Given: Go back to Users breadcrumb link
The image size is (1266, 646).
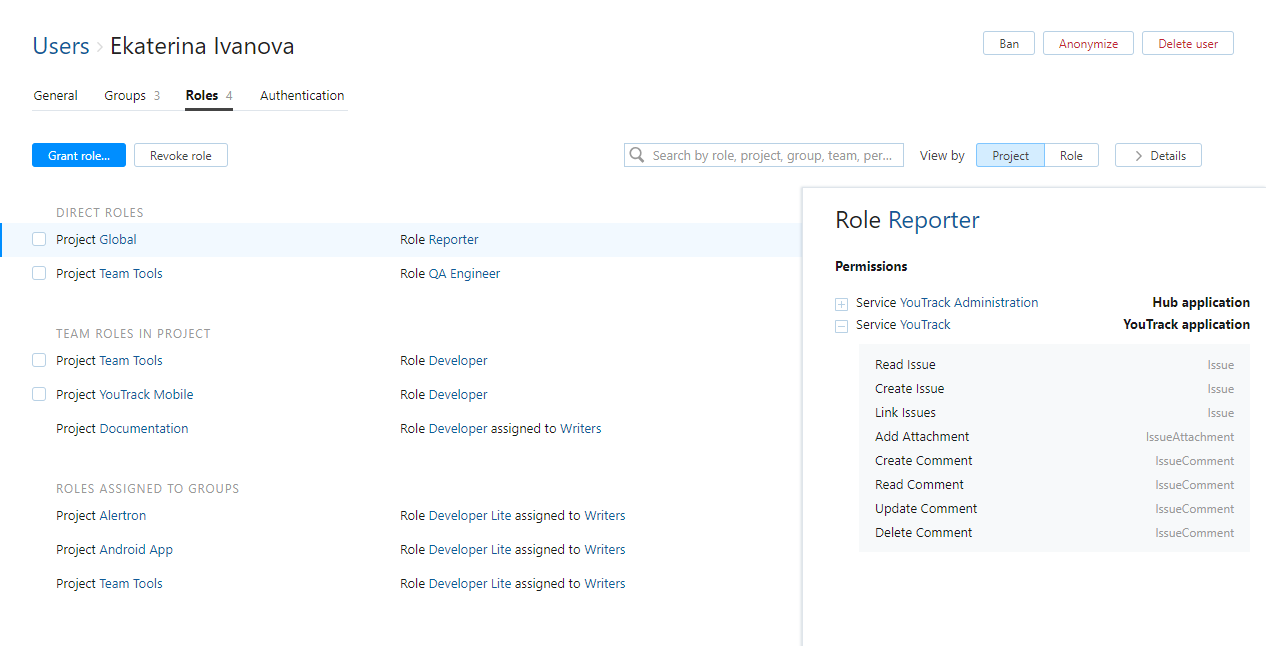Looking at the screenshot, I should coord(61,46).
